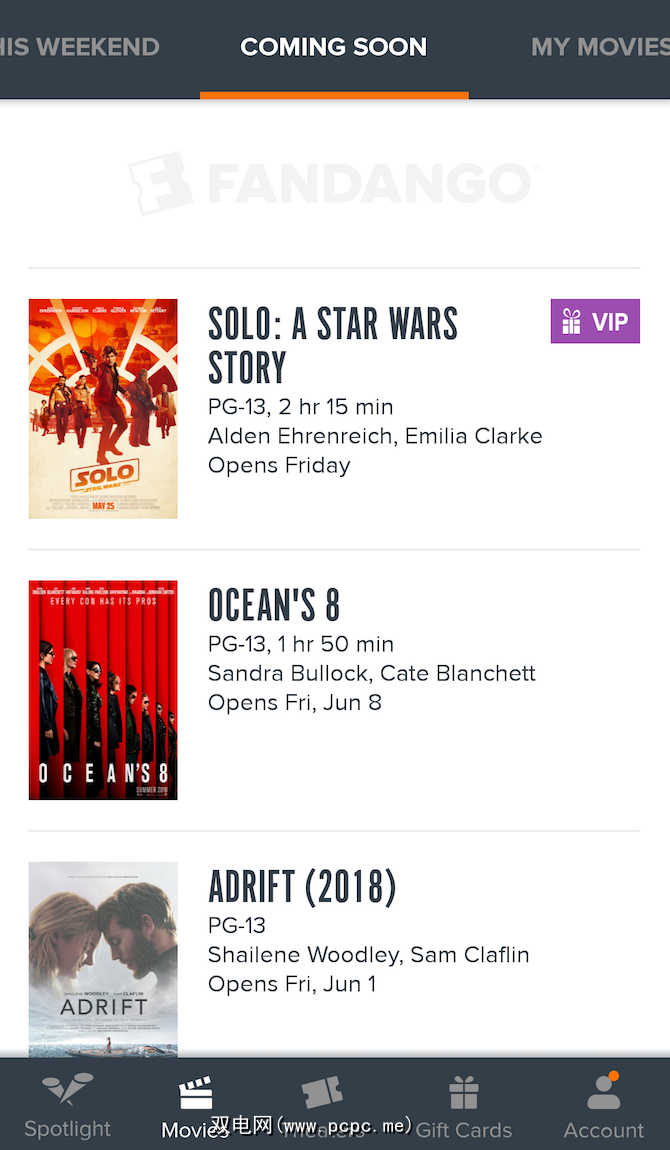This screenshot has width=670, height=1150.
Task: Open the Gift Cards present icon
Action: click(463, 1093)
